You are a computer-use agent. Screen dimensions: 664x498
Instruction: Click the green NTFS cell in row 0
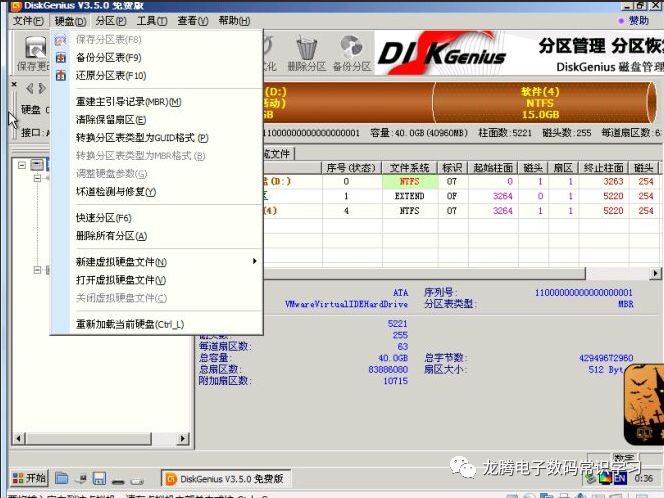click(410, 182)
